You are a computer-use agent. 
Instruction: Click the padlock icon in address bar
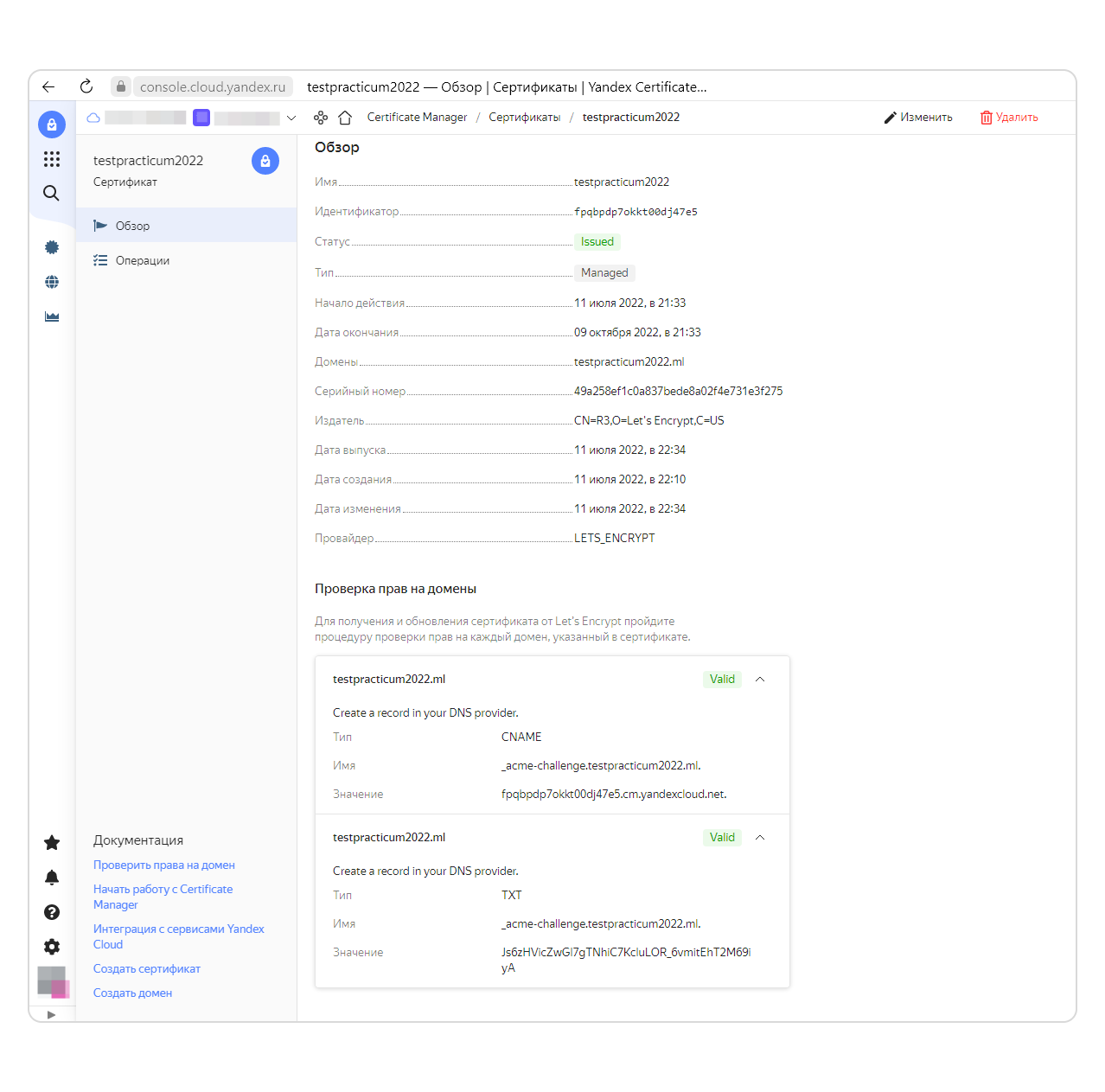pyautogui.click(x=121, y=86)
